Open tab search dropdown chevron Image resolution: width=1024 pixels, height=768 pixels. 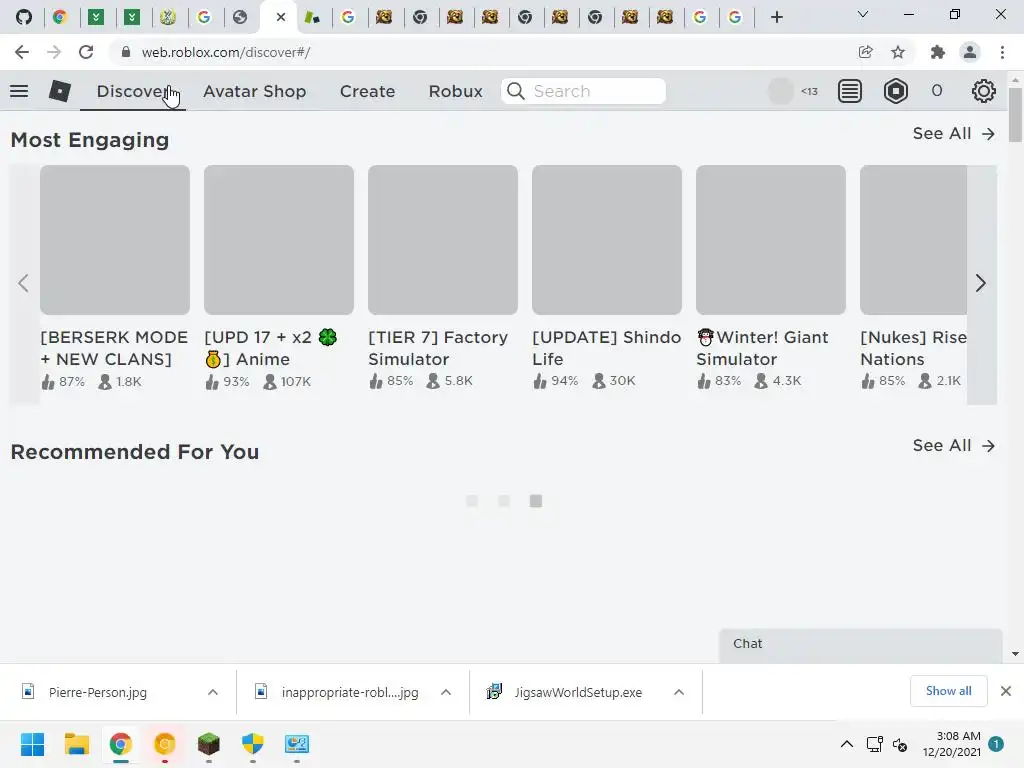coord(863,14)
